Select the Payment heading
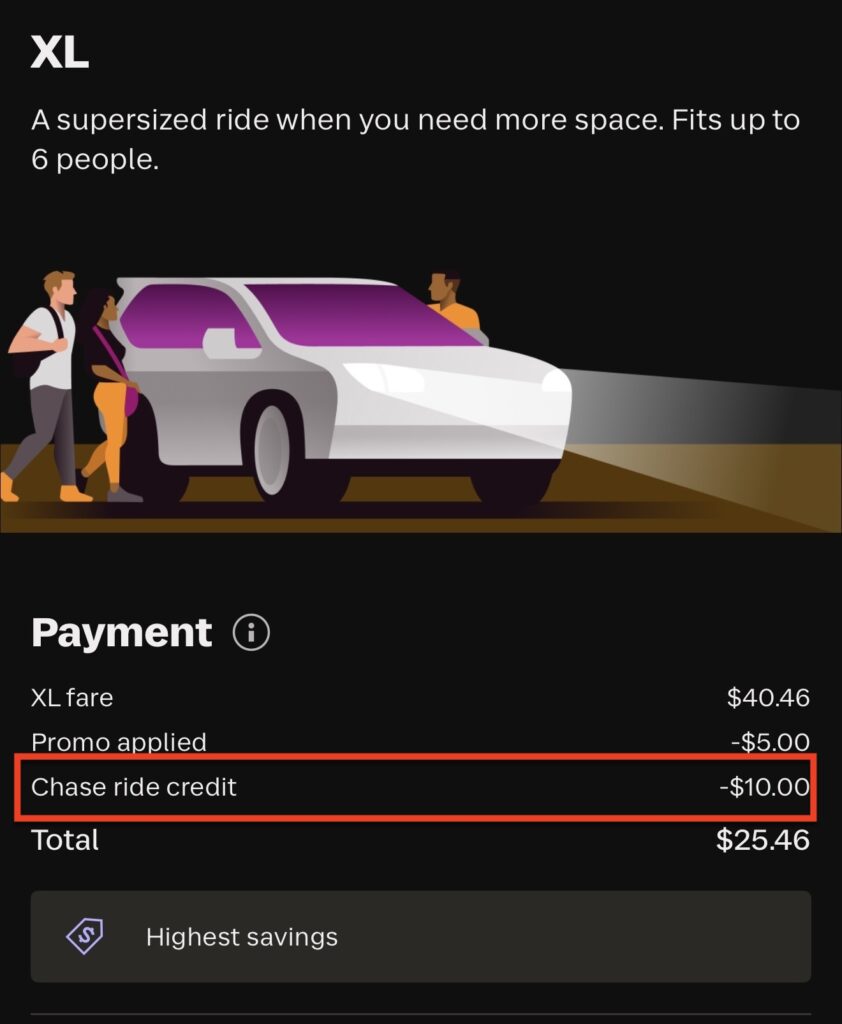This screenshot has width=842, height=1024. click(x=121, y=633)
